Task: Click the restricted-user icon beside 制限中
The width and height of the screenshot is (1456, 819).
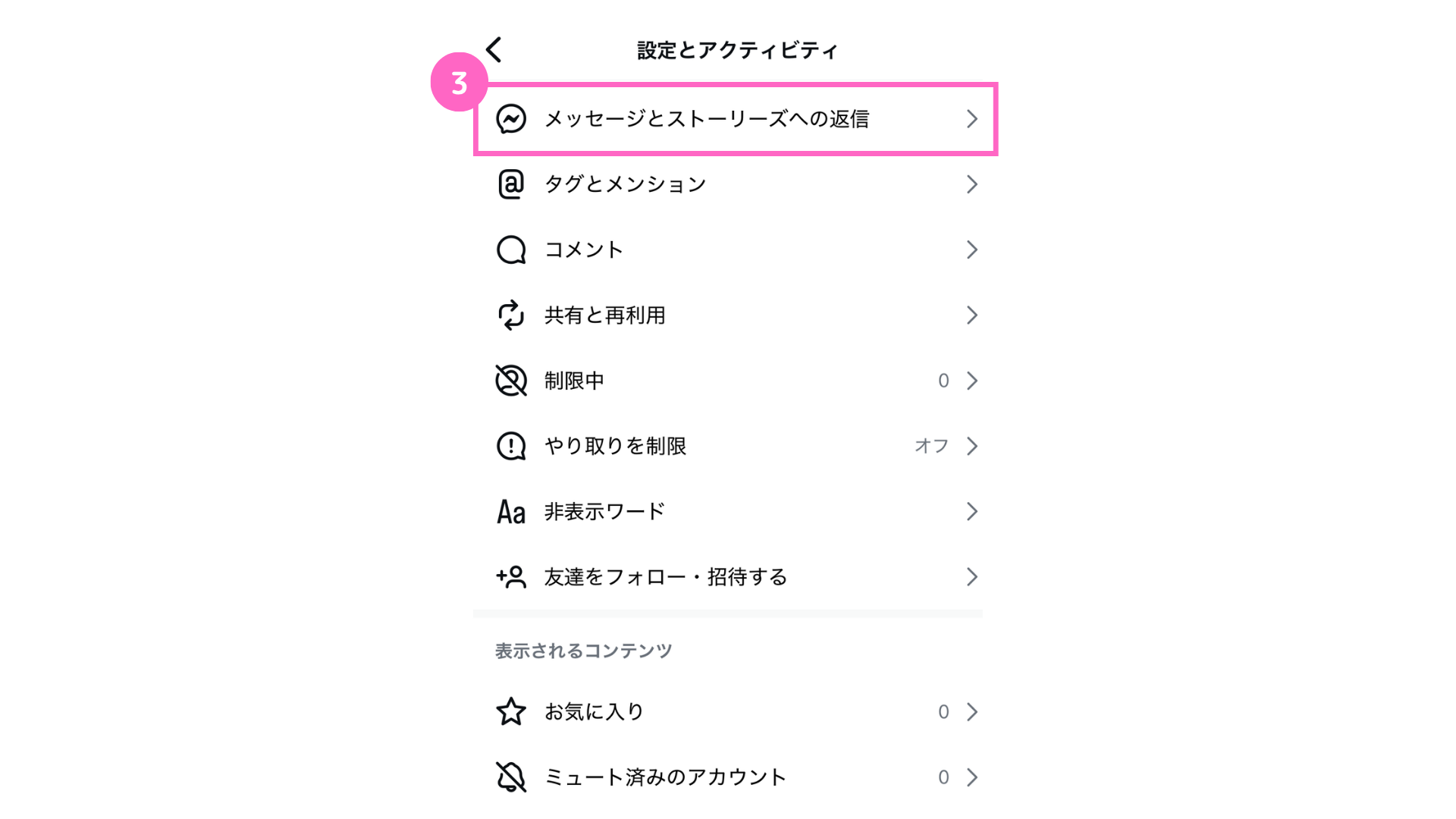Action: (511, 381)
